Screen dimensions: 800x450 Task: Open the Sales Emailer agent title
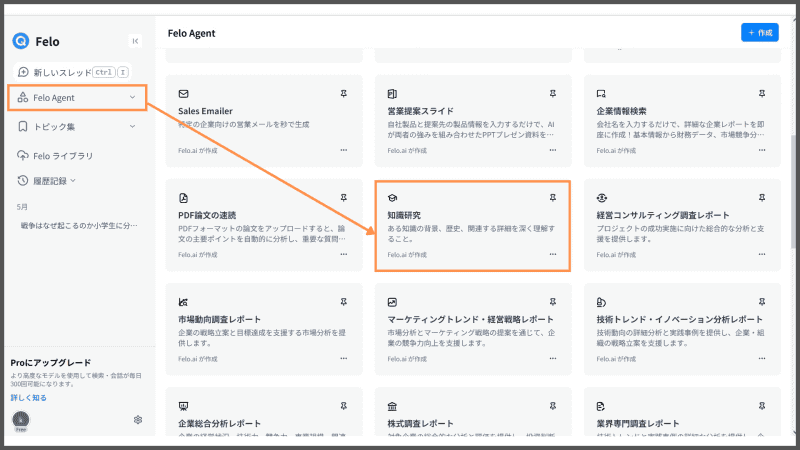pyautogui.click(x=205, y=111)
